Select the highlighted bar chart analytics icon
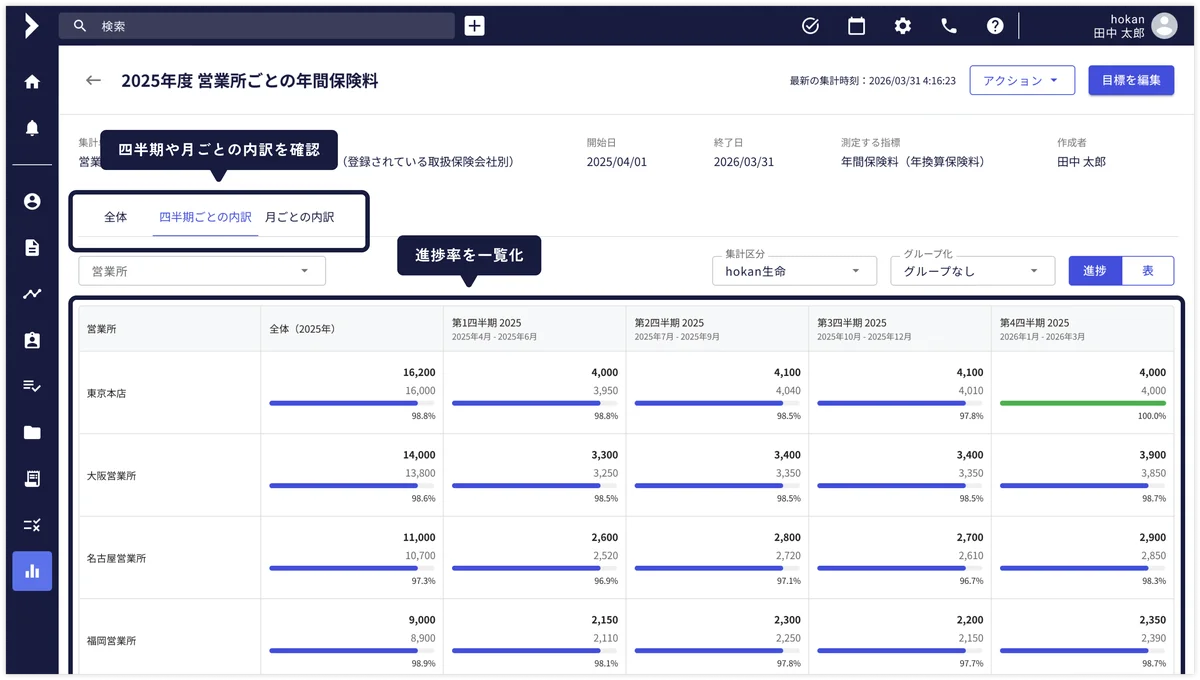Screen dimensions: 1200x680 tap(31, 571)
